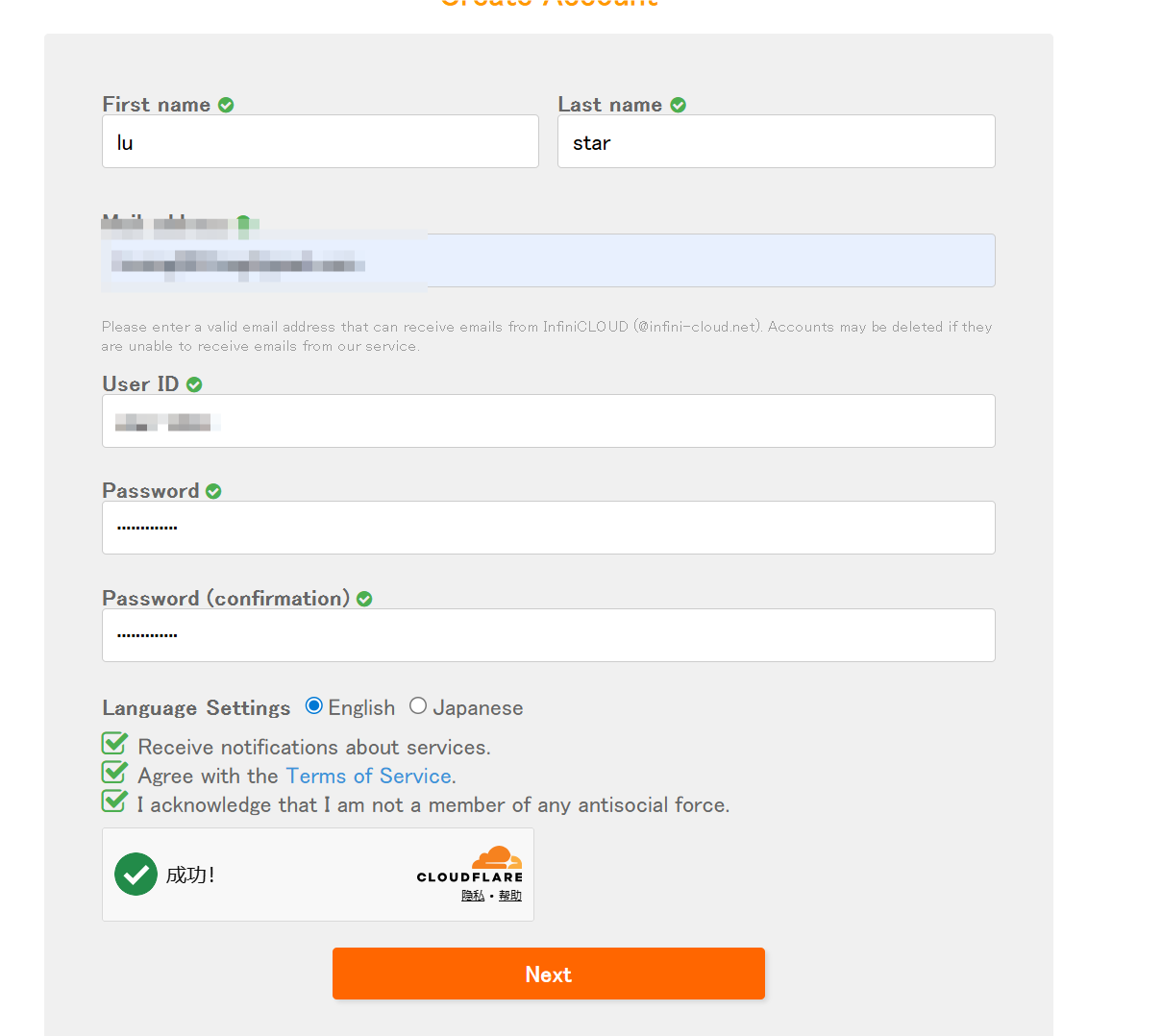Click the green checkmark beside First name
The height and width of the screenshot is (1036, 1162).
click(226, 105)
